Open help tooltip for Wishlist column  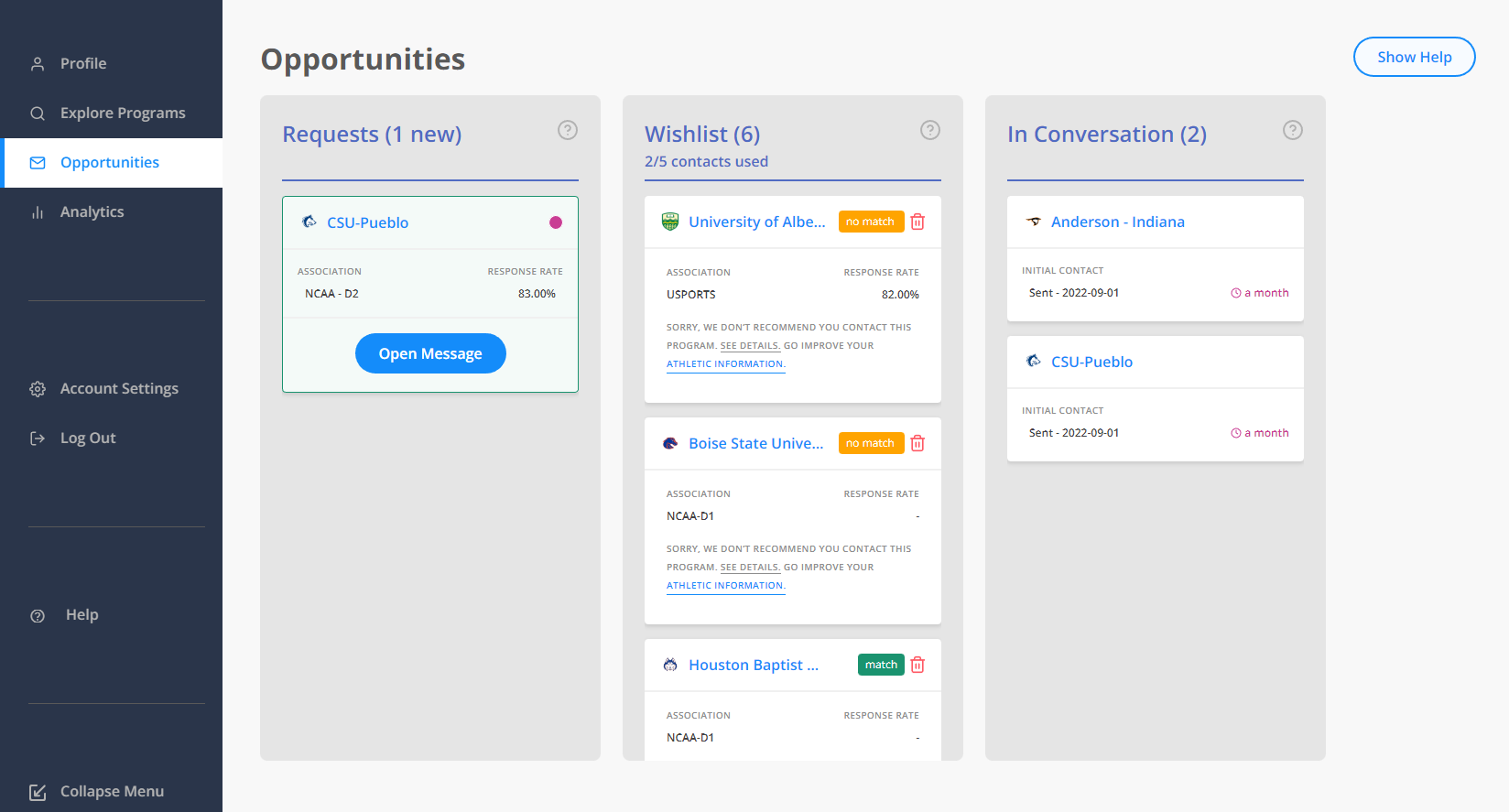(930, 130)
